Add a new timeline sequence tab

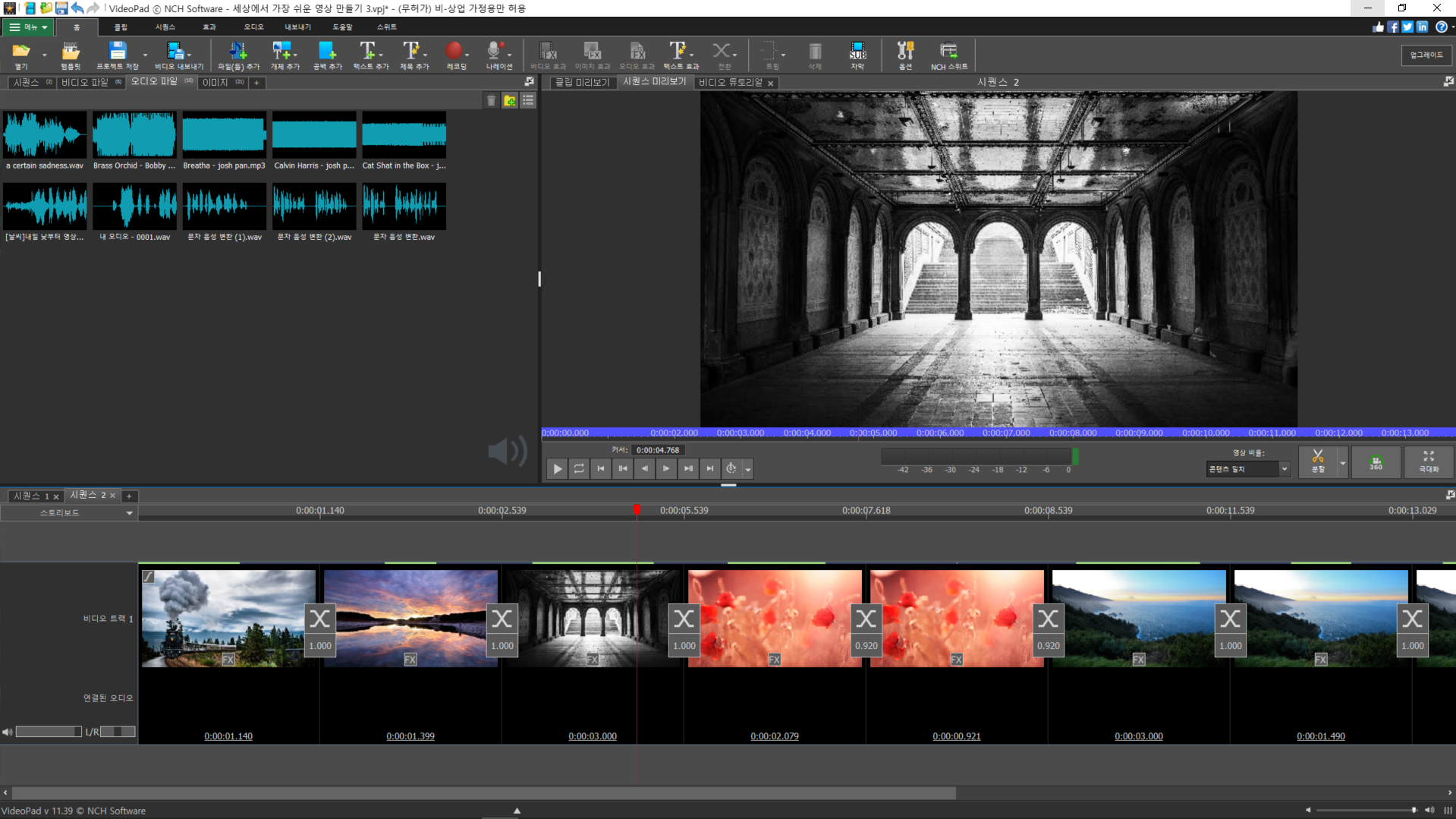point(129,496)
